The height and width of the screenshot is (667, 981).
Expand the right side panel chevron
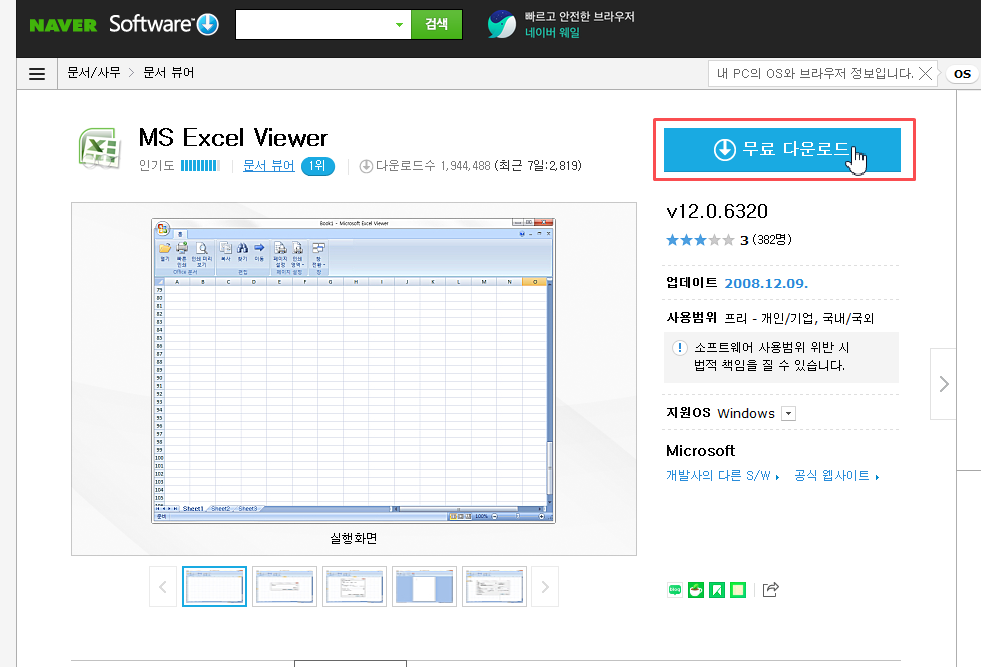pos(943,384)
